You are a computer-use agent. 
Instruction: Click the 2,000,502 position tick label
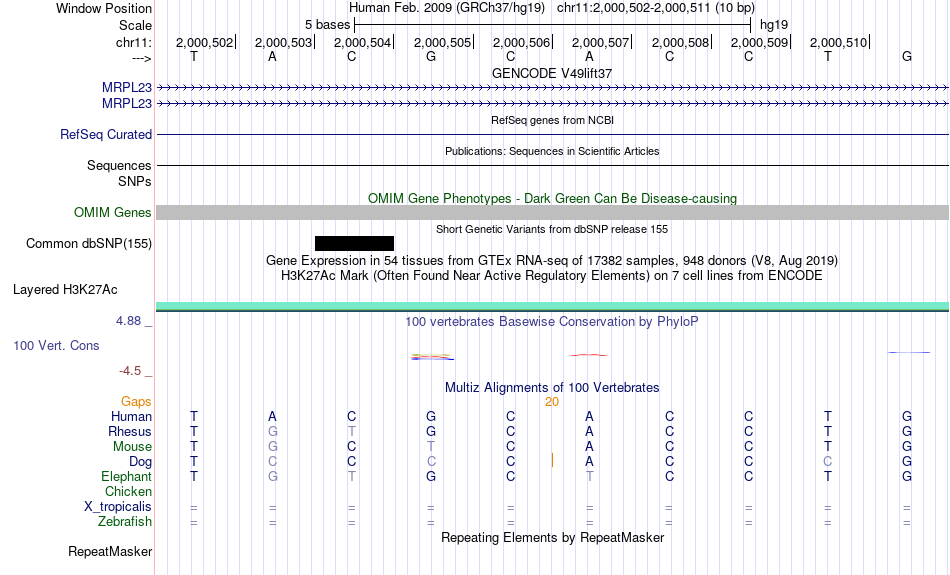click(x=204, y=42)
